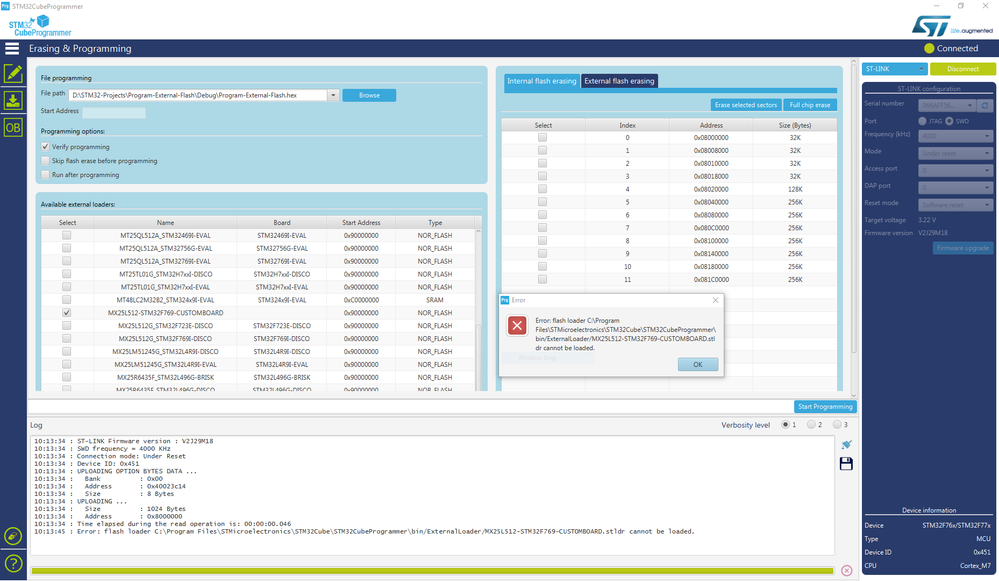Screen dimensions: 999x581
Task: Set verbosity level to 2
Action: click(x=811, y=424)
